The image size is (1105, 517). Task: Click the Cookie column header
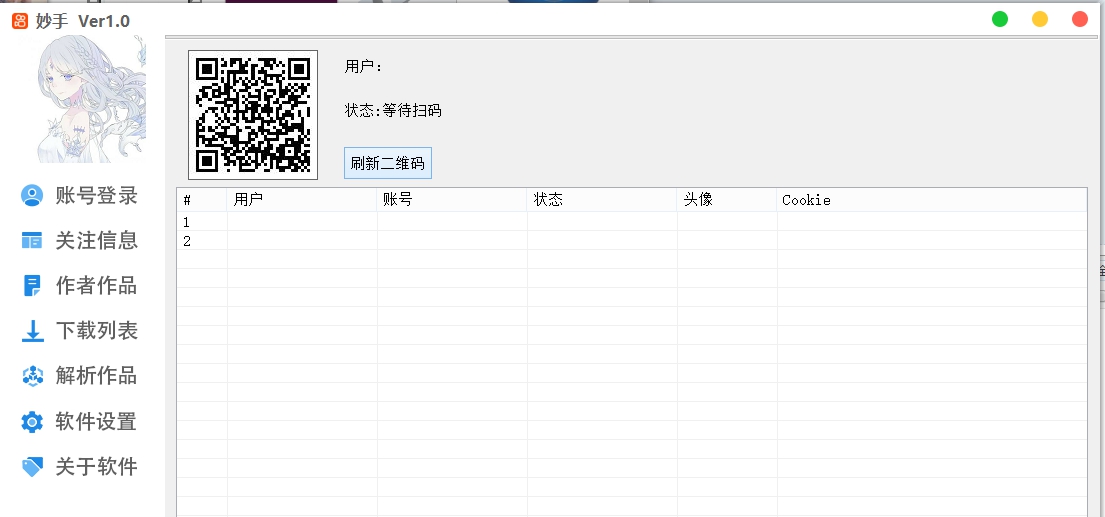[x=932, y=200]
